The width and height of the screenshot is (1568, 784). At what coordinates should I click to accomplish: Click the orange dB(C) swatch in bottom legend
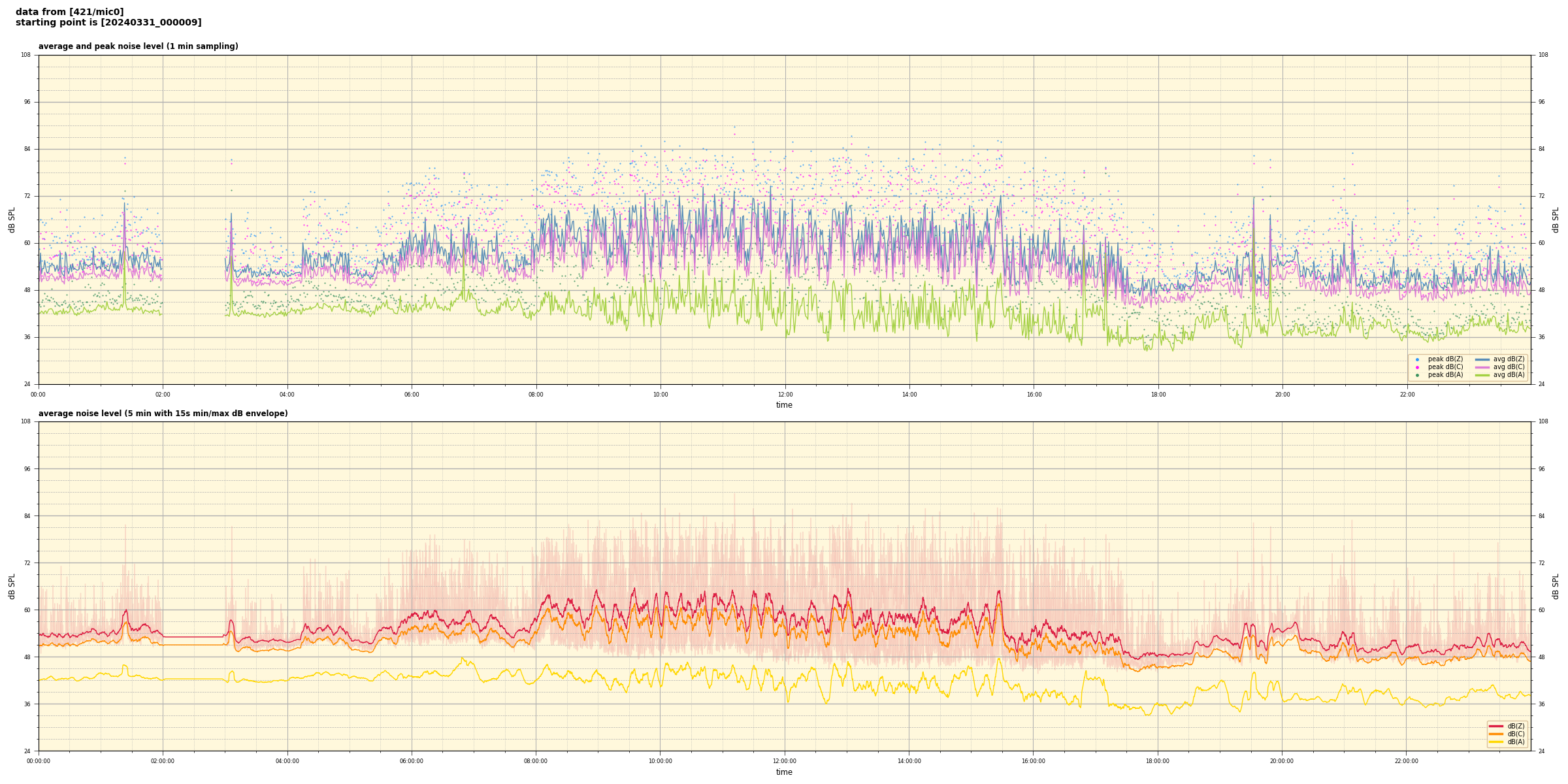[x=1497, y=734]
